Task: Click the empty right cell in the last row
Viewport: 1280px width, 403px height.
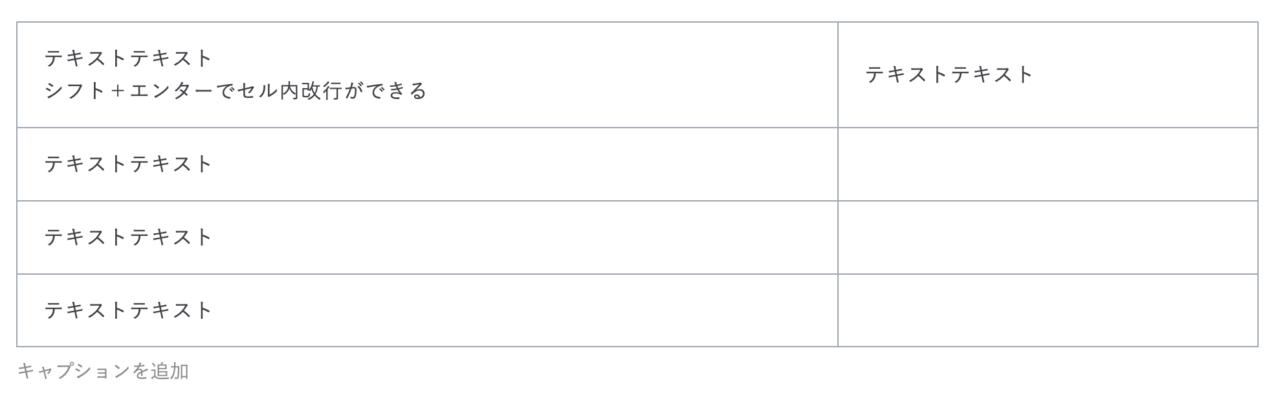Action: coord(1048,310)
